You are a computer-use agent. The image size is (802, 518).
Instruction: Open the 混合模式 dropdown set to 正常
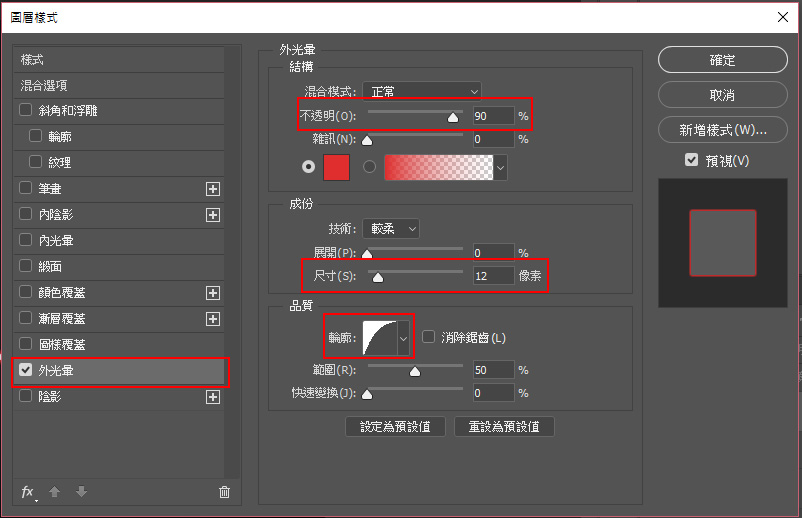[x=422, y=92]
